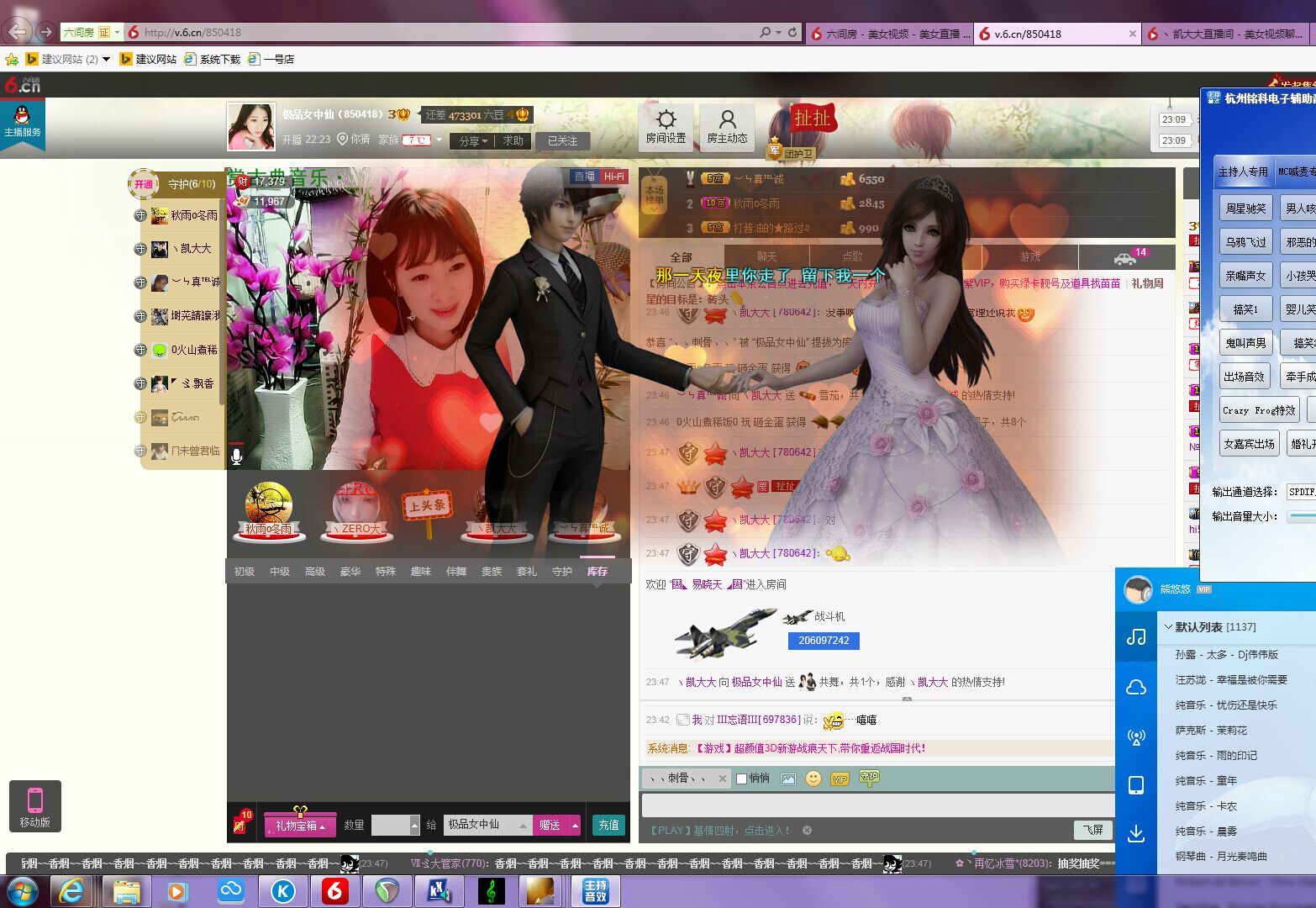Viewport: 1316px width, 908px height.
Task: Open gift recipient 极品女中仙 dropdown
Action: (x=523, y=826)
